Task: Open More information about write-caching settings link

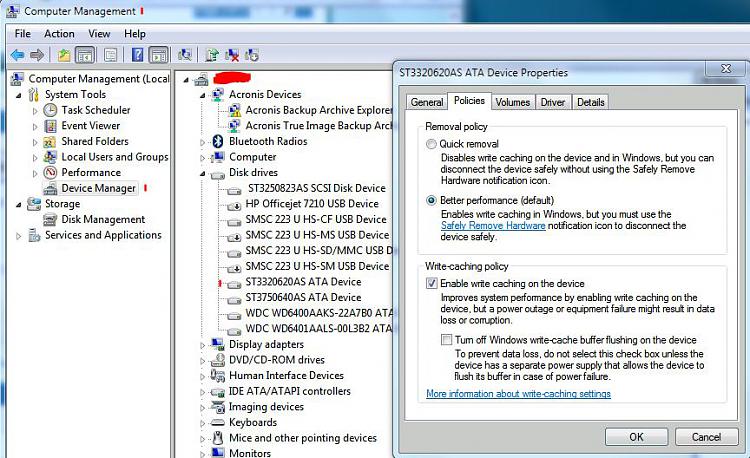Action: [x=518, y=393]
